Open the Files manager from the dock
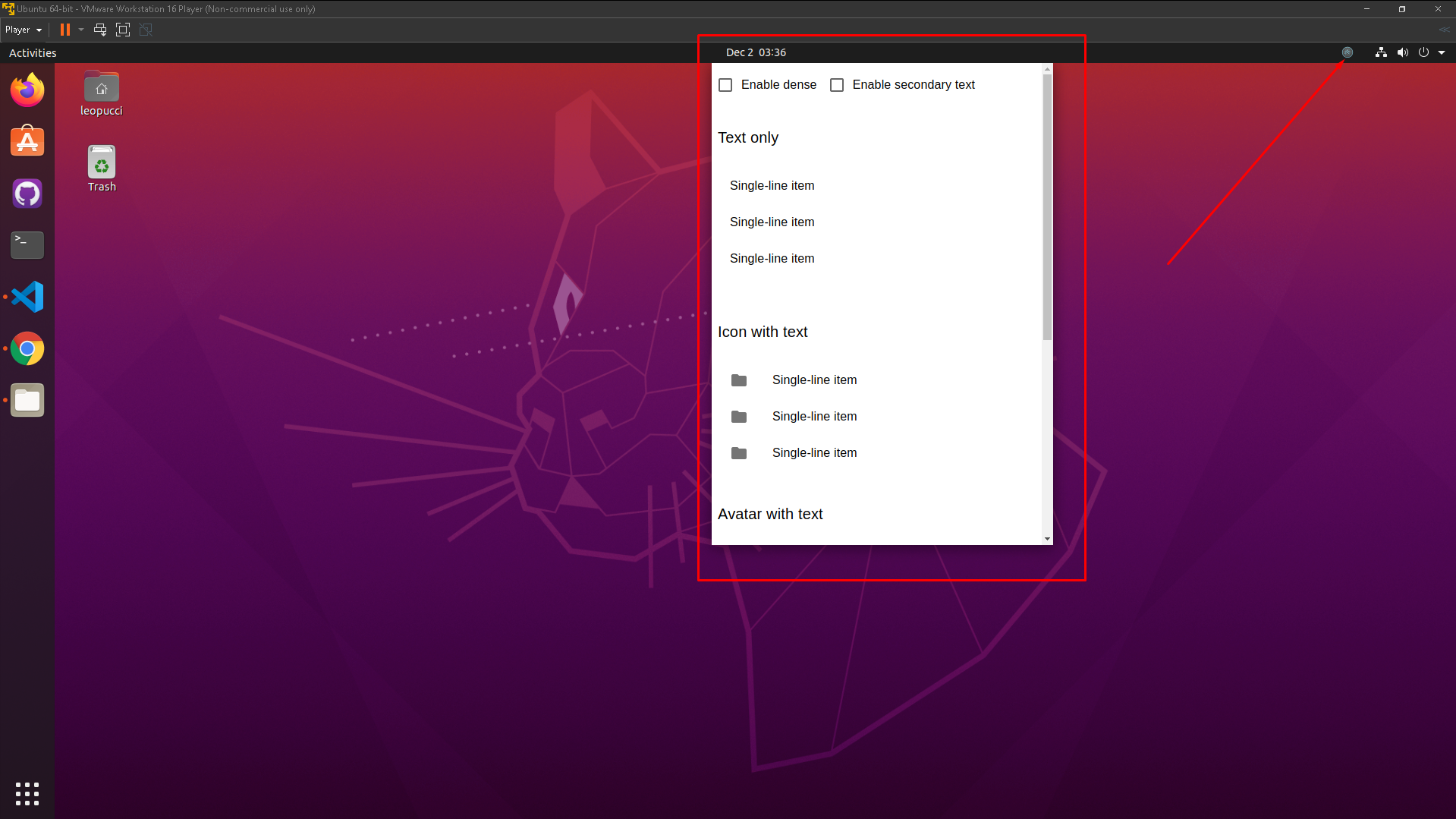The width and height of the screenshot is (1456, 819). [27, 400]
